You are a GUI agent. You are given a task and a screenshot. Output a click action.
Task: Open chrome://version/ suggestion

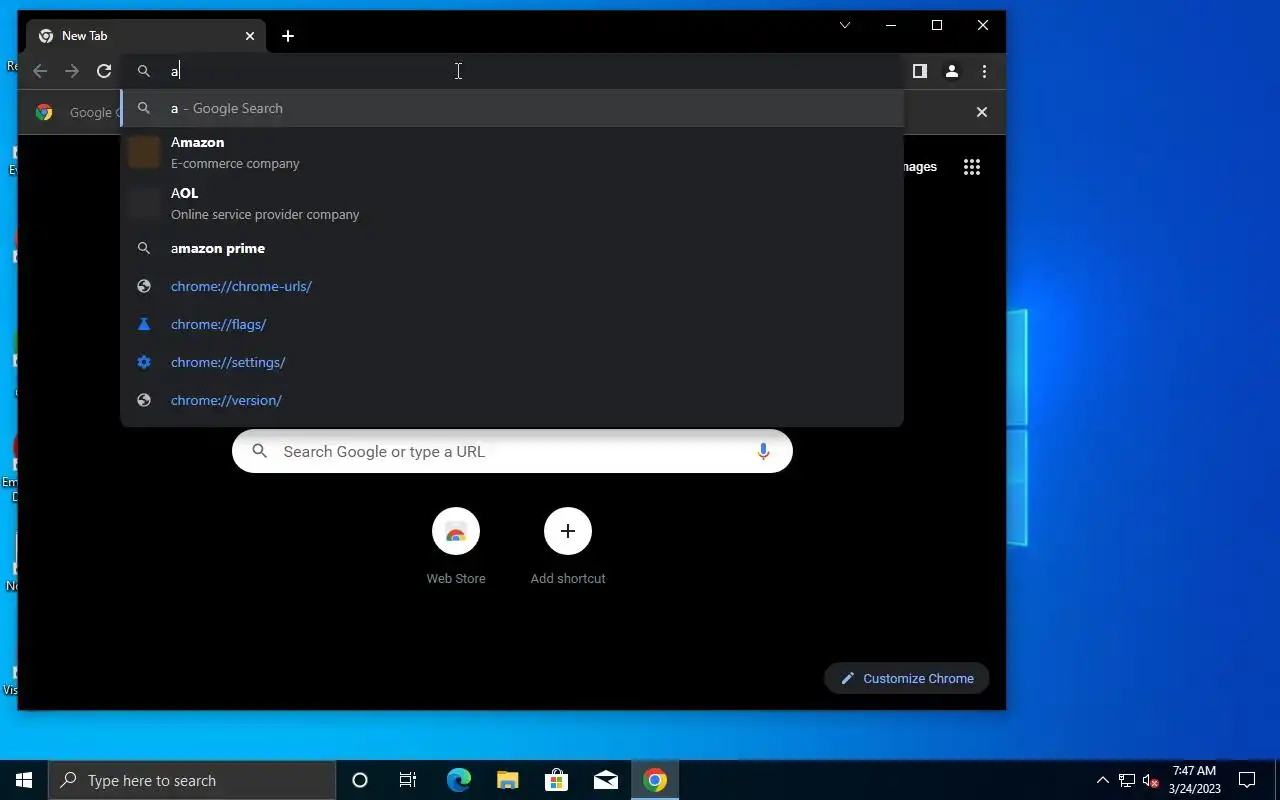(512, 400)
